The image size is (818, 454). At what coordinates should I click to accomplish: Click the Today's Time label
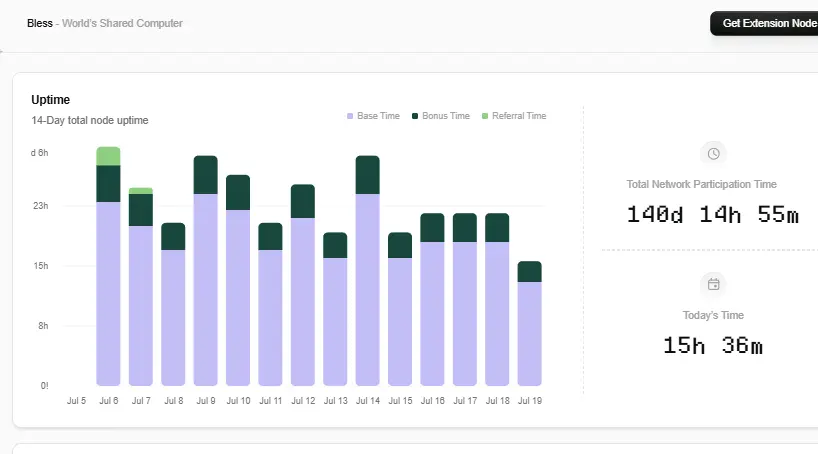click(713, 315)
